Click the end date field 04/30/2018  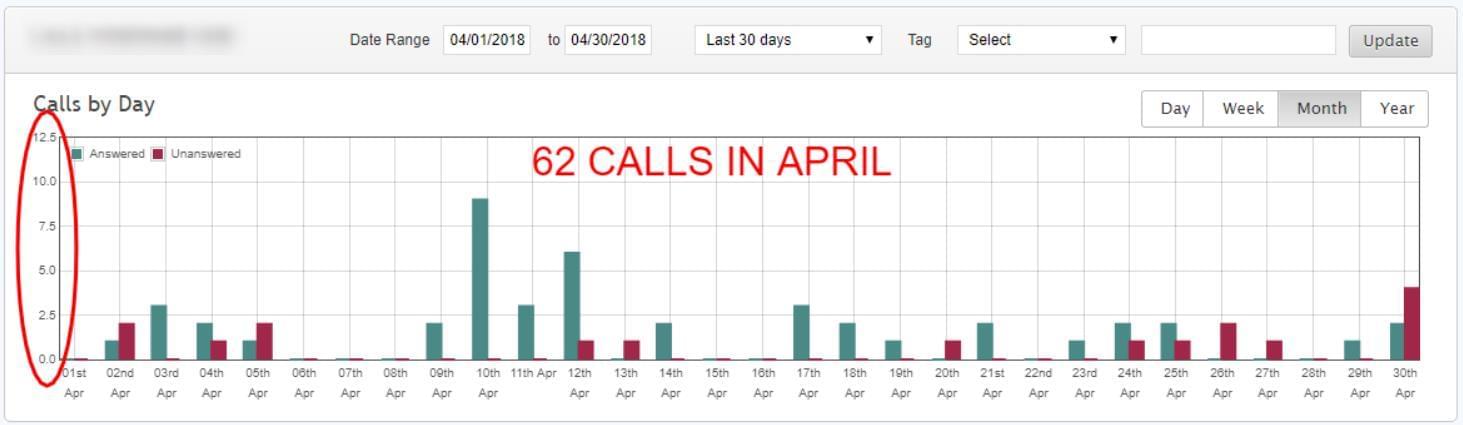[608, 40]
